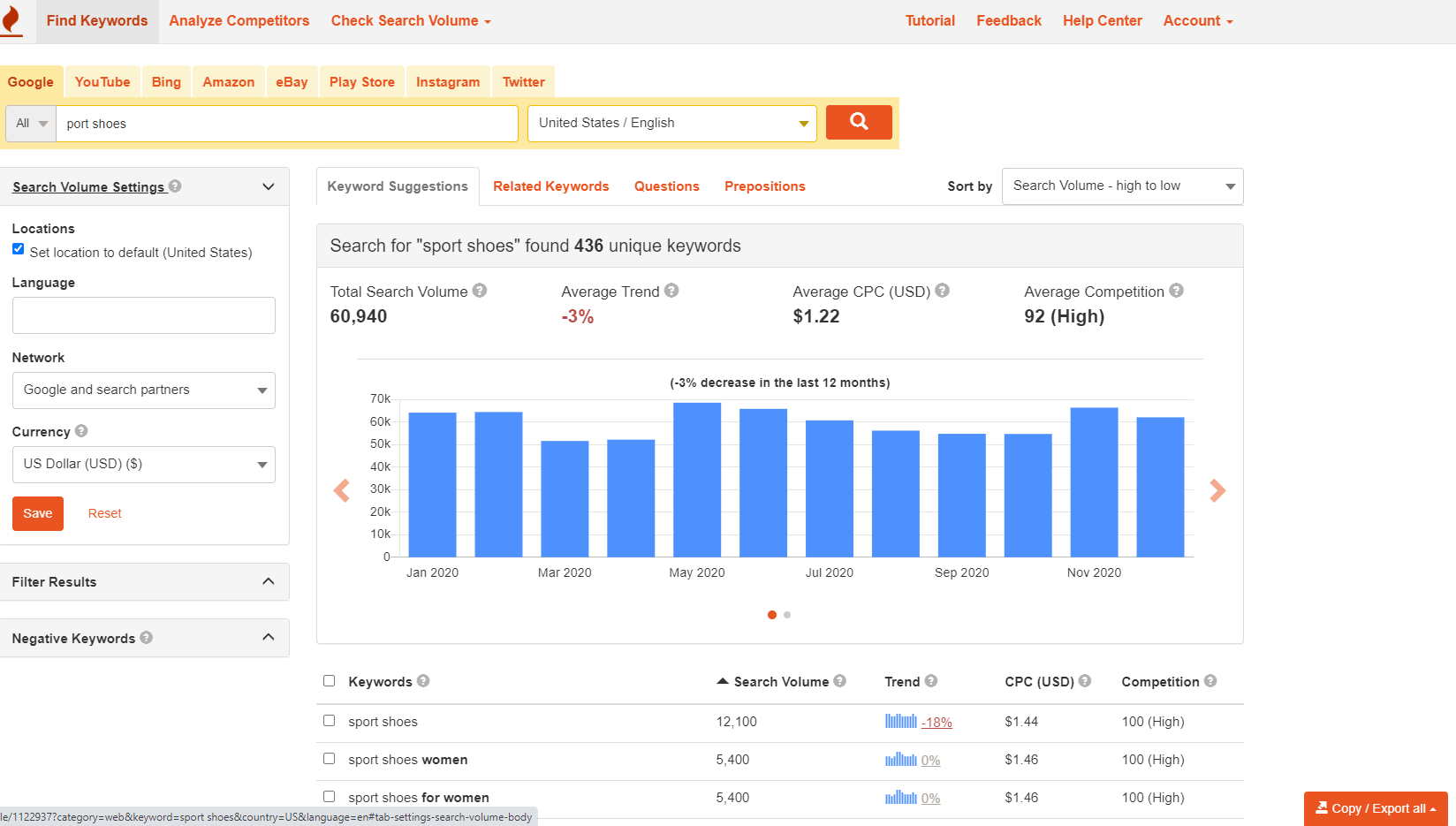This screenshot has height=826, width=1456.
Task: Click the search magnifier button
Action: pos(858,123)
